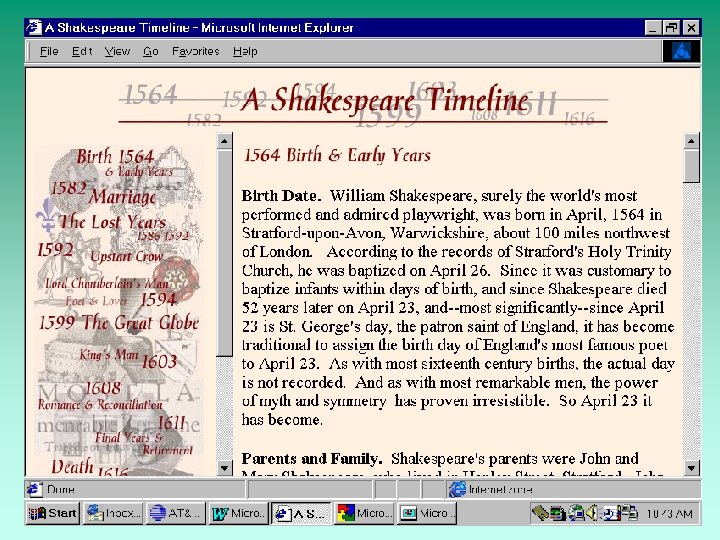Click the Internet zone globe icon
Viewport: 720px width, 540px height.
(457, 489)
